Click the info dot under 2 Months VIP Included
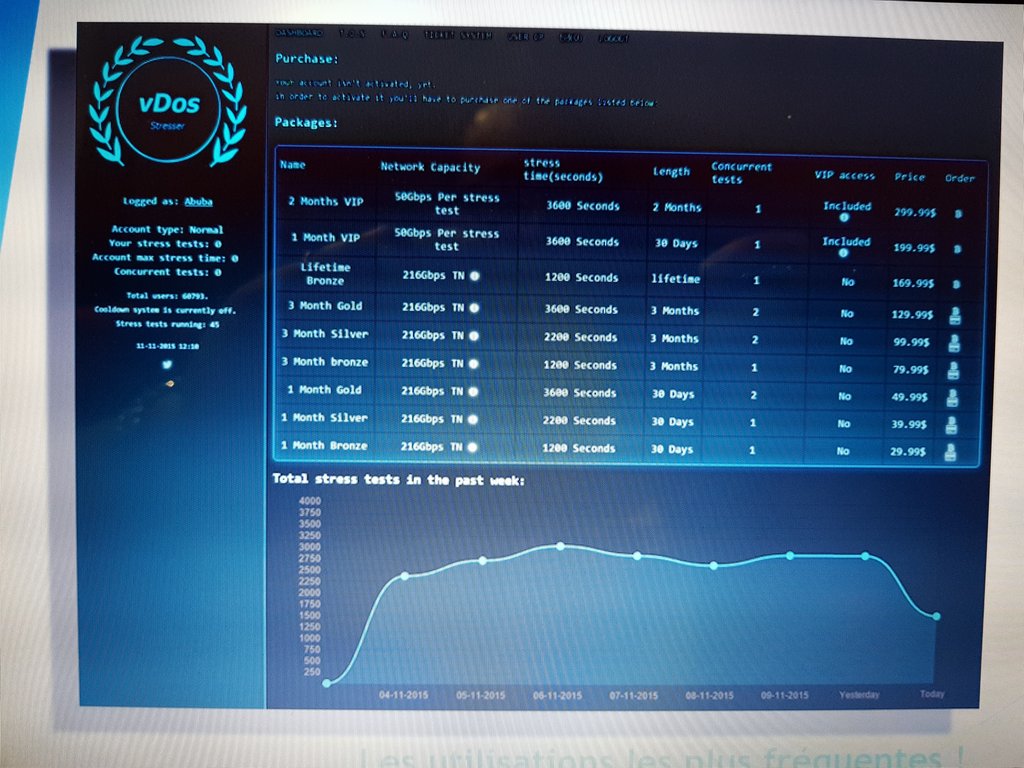 (x=844, y=217)
